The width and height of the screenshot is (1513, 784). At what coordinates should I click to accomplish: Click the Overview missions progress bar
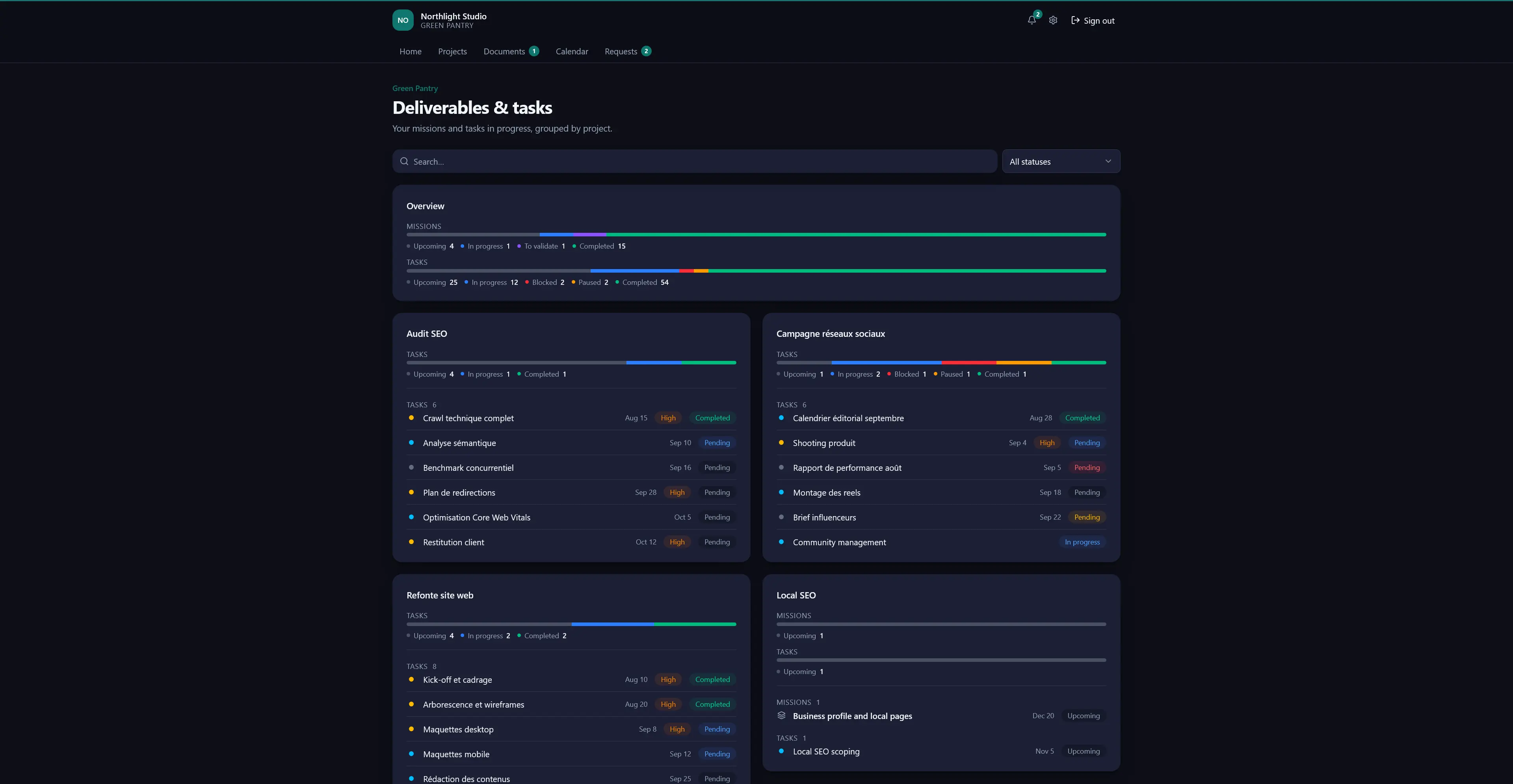756,234
